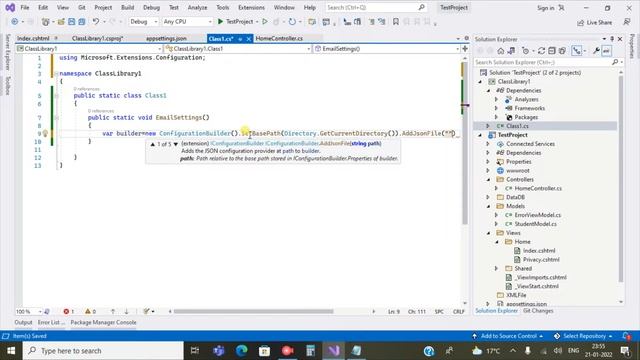Collapse the ClassLibrary1 project node

[x=480, y=82]
